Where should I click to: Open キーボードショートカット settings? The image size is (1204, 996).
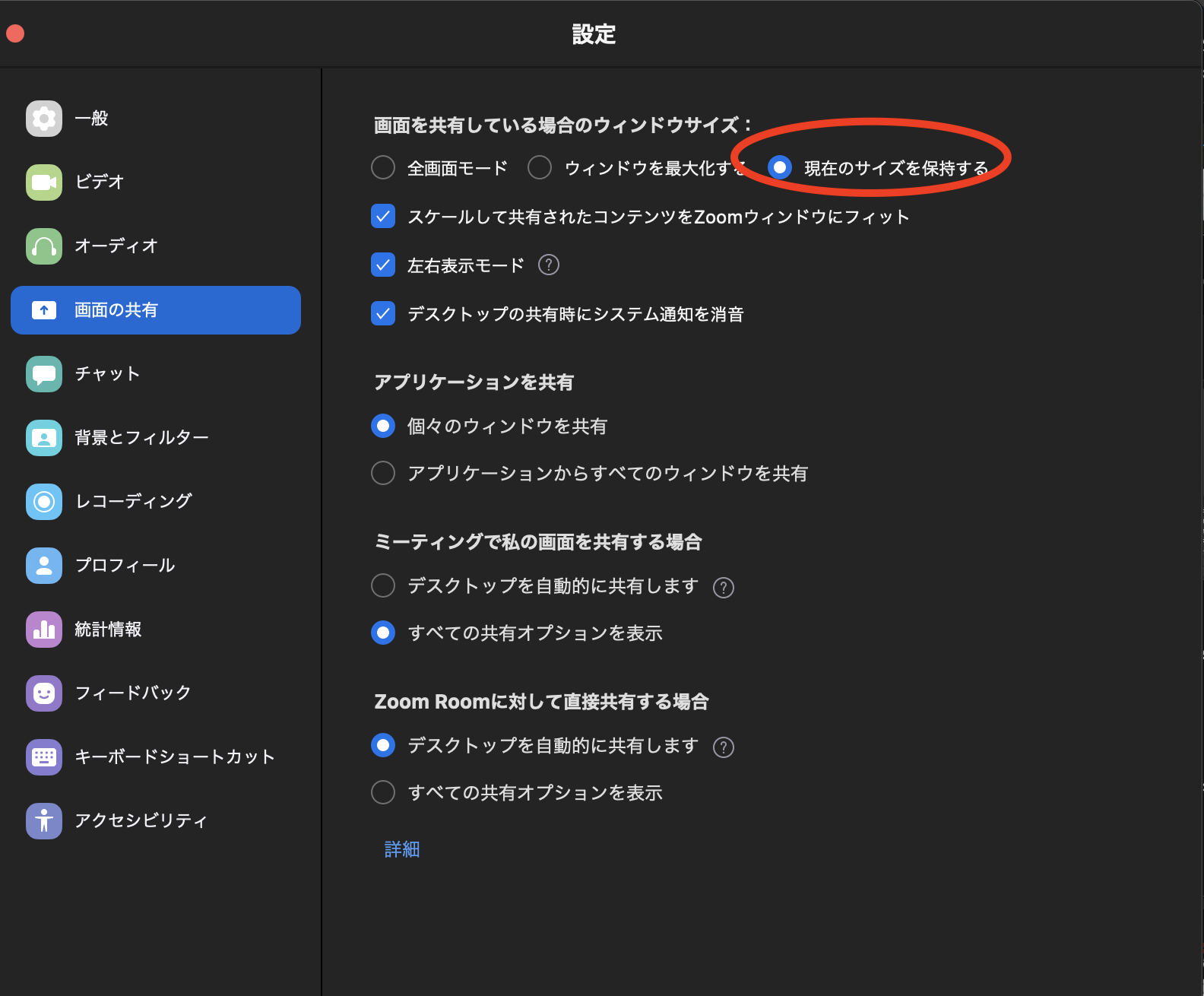[x=156, y=757]
